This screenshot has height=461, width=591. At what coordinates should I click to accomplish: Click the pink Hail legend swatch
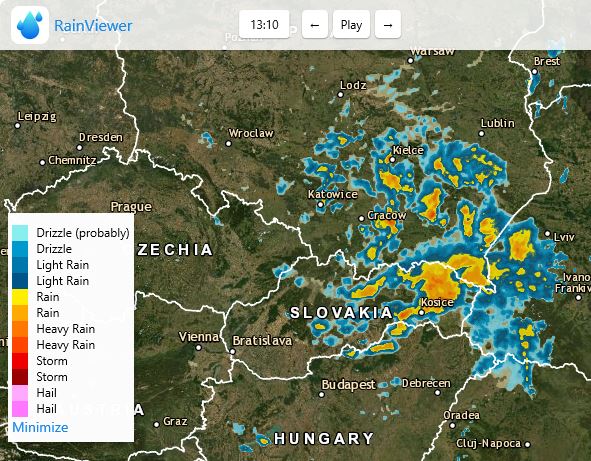(20, 393)
